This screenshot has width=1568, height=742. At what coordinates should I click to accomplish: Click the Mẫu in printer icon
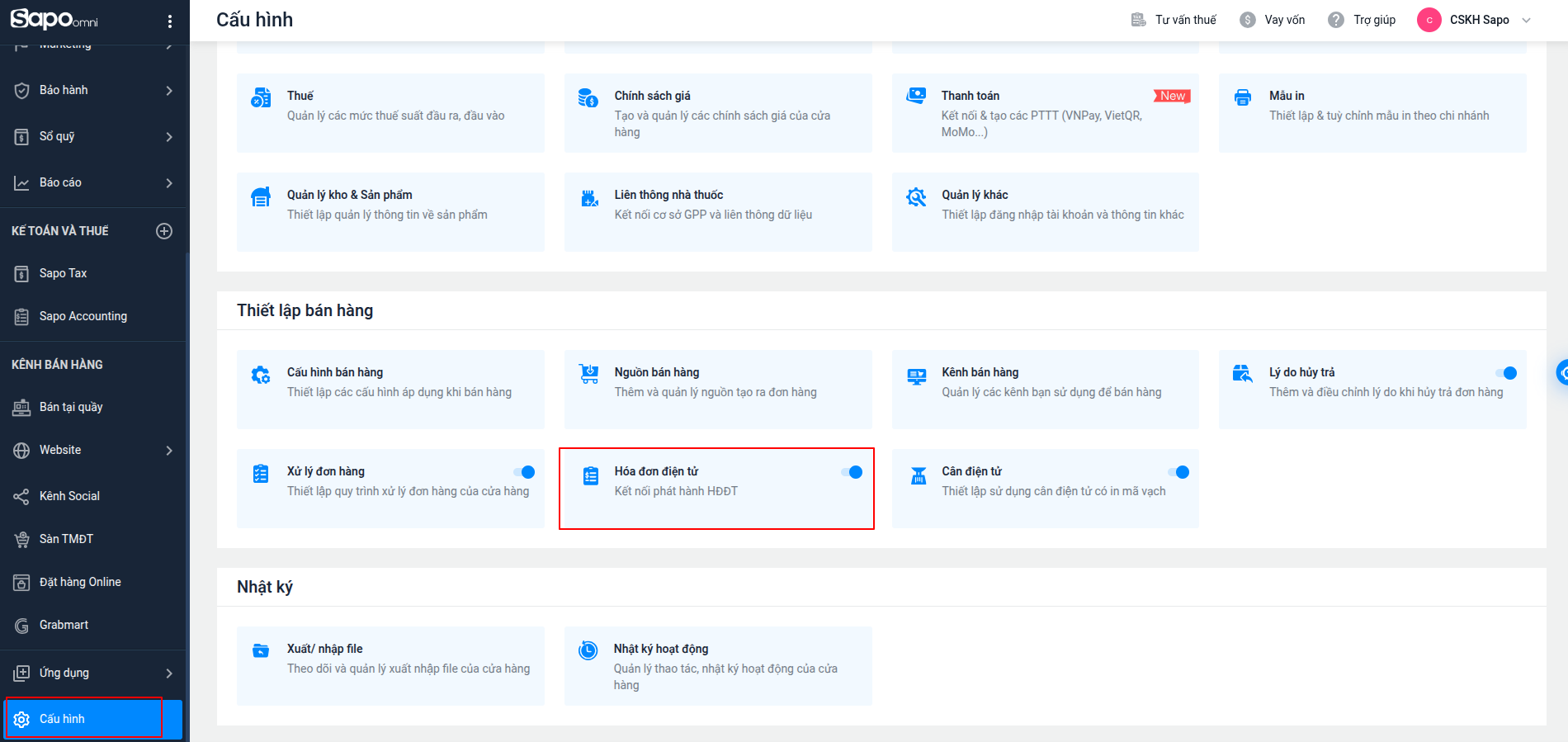pyautogui.click(x=1243, y=97)
